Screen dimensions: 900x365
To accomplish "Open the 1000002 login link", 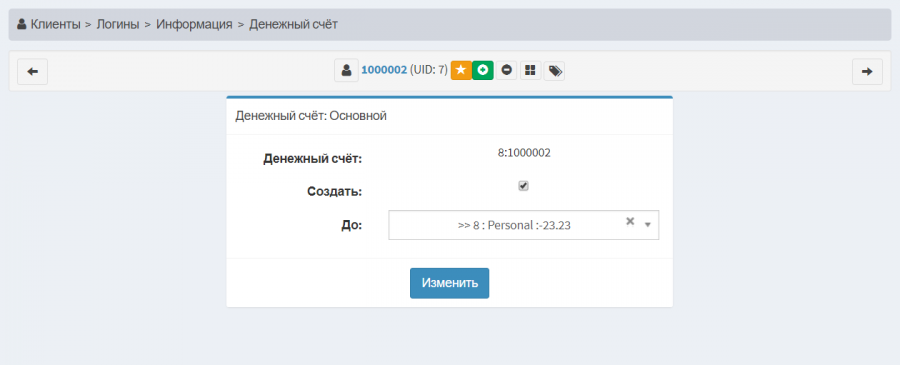I will pyautogui.click(x=384, y=70).
